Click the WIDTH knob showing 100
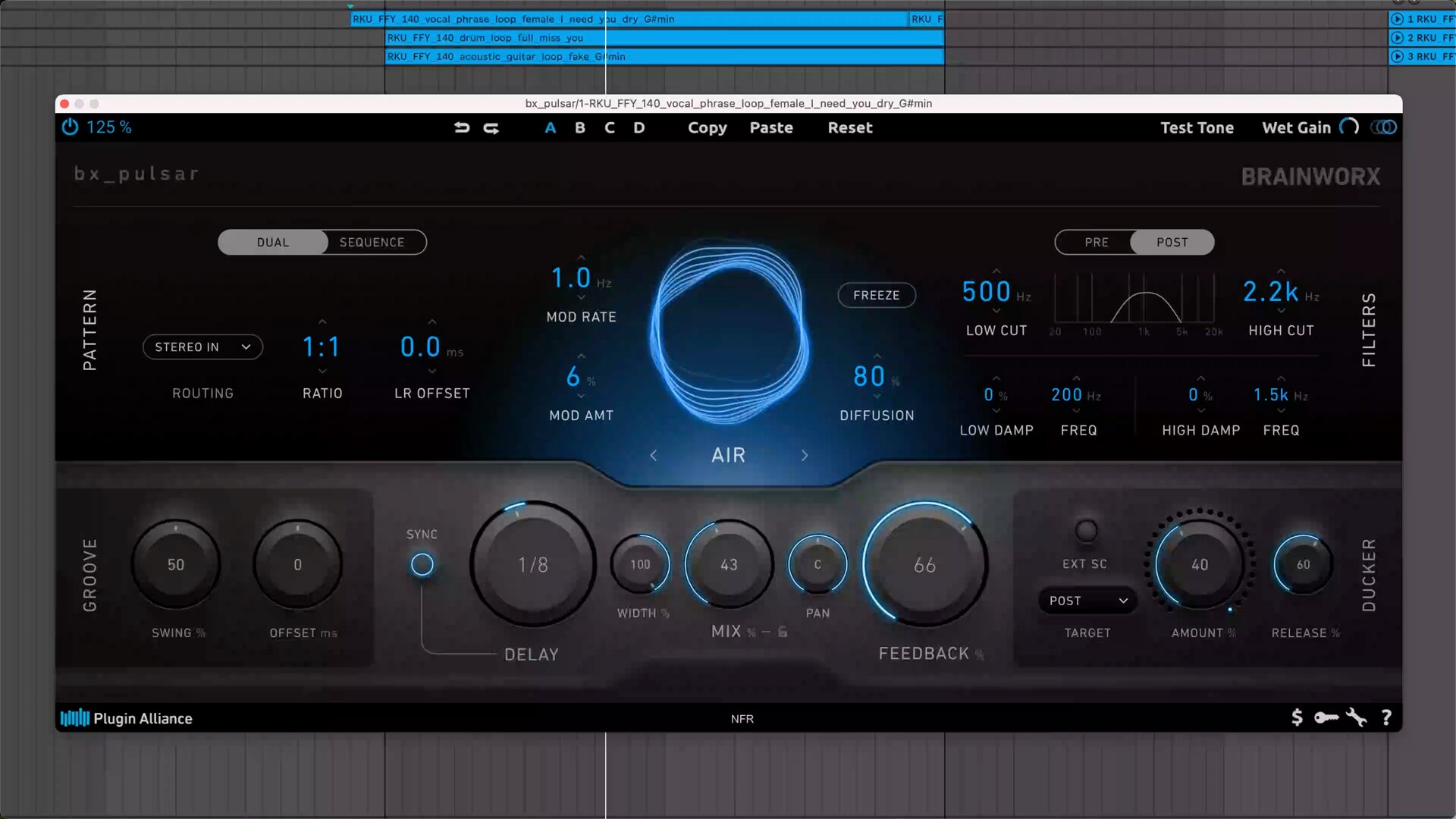The width and height of the screenshot is (1456, 819). click(x=640, y=564)
